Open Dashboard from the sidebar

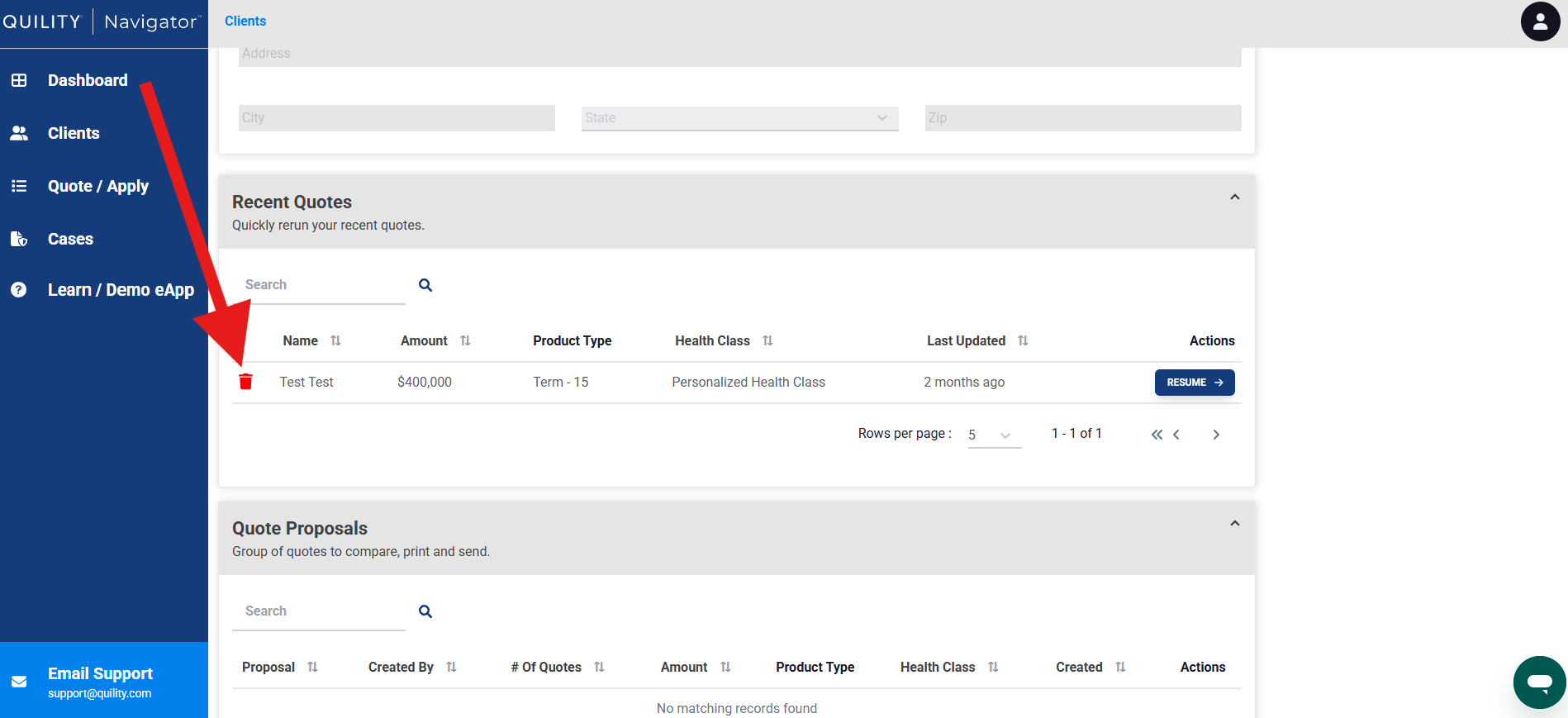coord(88,80)
